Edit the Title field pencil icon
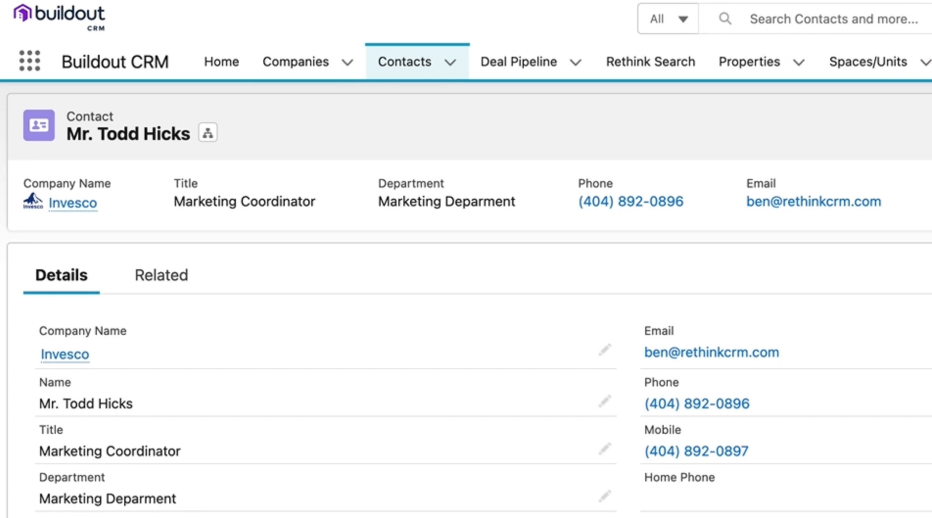Screen dimensions: 932x518 pos(605,449)
